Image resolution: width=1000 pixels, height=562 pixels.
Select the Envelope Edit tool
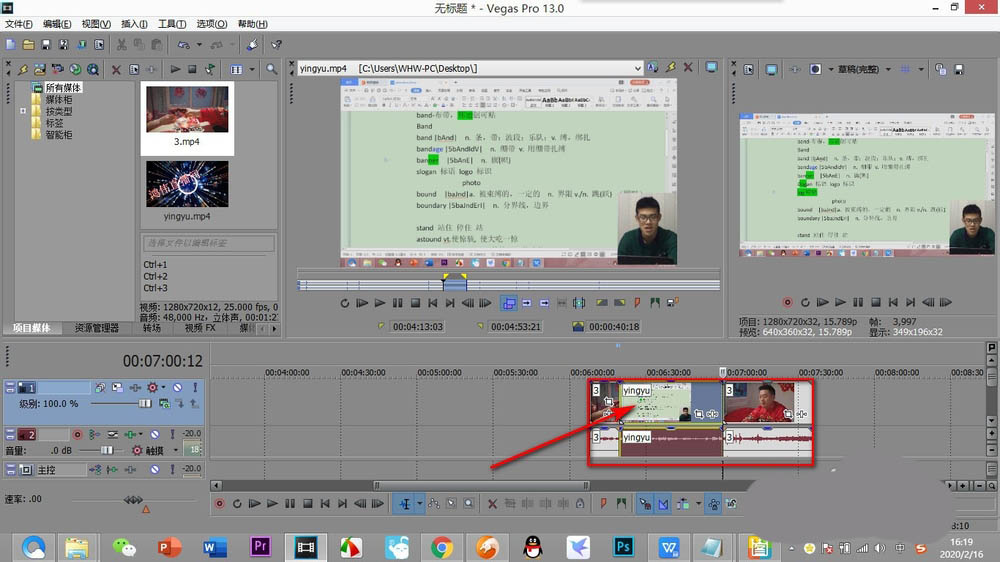(x=434, y=504)
